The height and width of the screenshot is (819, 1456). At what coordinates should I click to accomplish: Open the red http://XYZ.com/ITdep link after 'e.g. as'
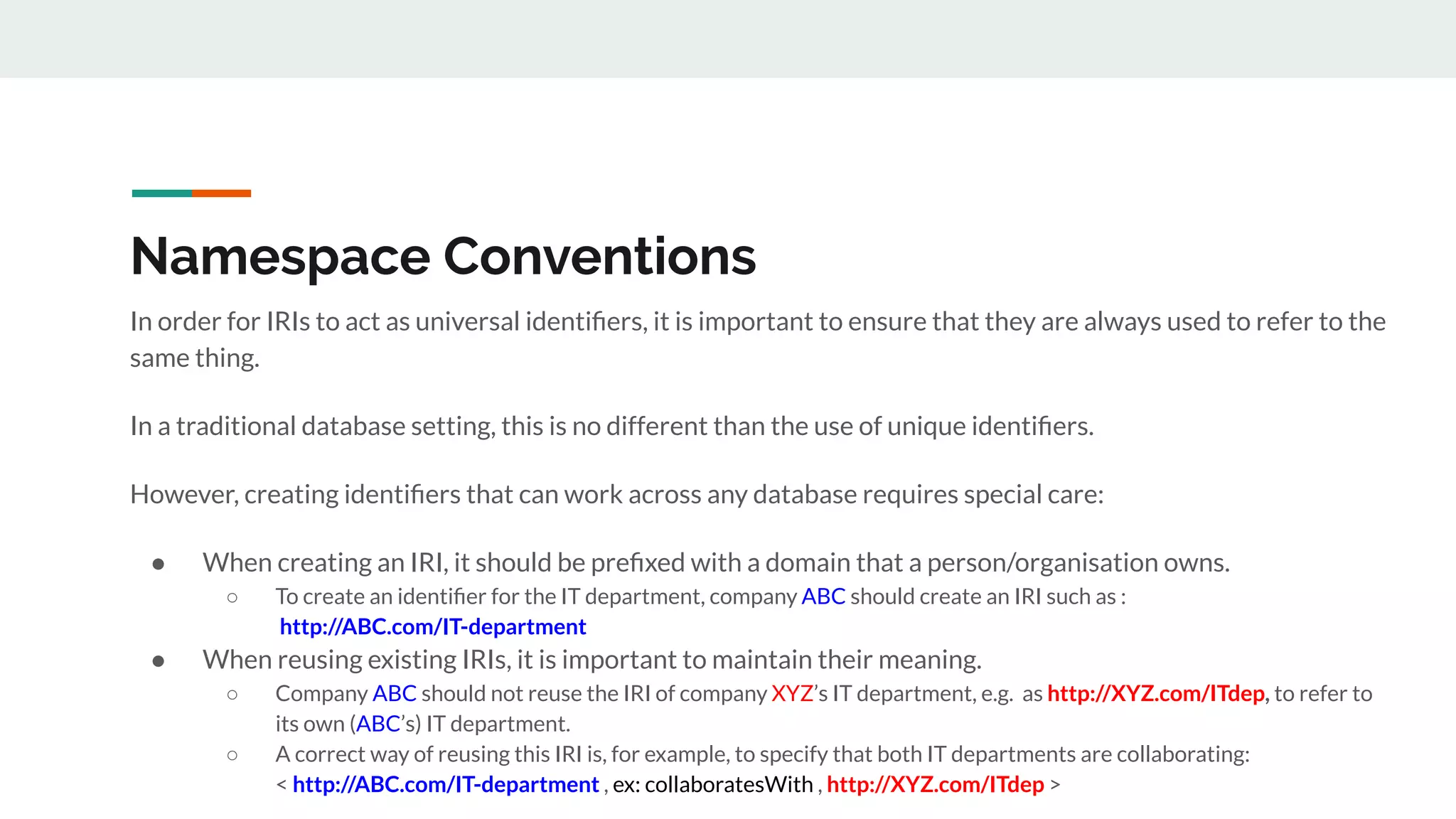[1156, 693]
